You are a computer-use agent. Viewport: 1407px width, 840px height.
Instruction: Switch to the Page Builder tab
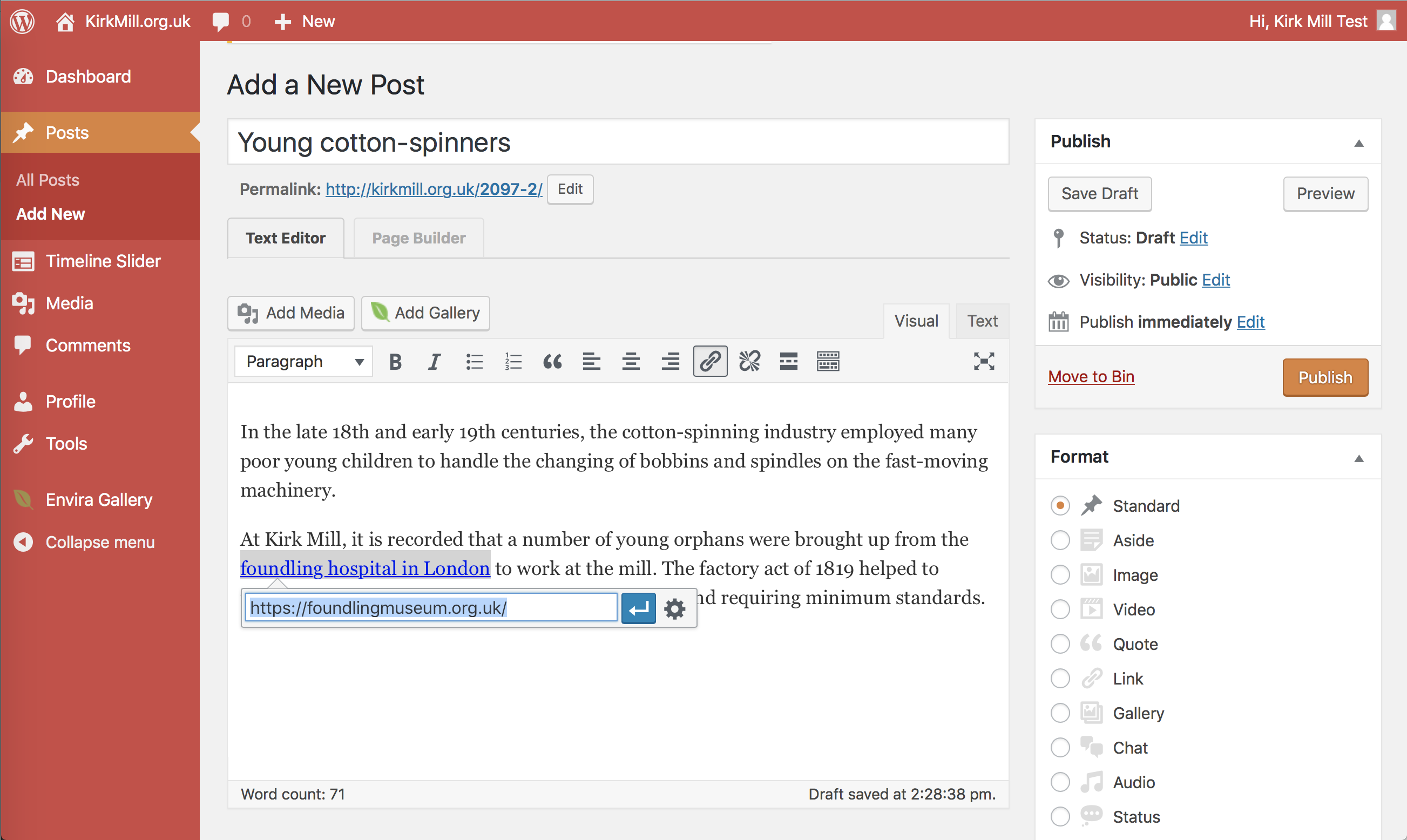(x=418, y=238)
